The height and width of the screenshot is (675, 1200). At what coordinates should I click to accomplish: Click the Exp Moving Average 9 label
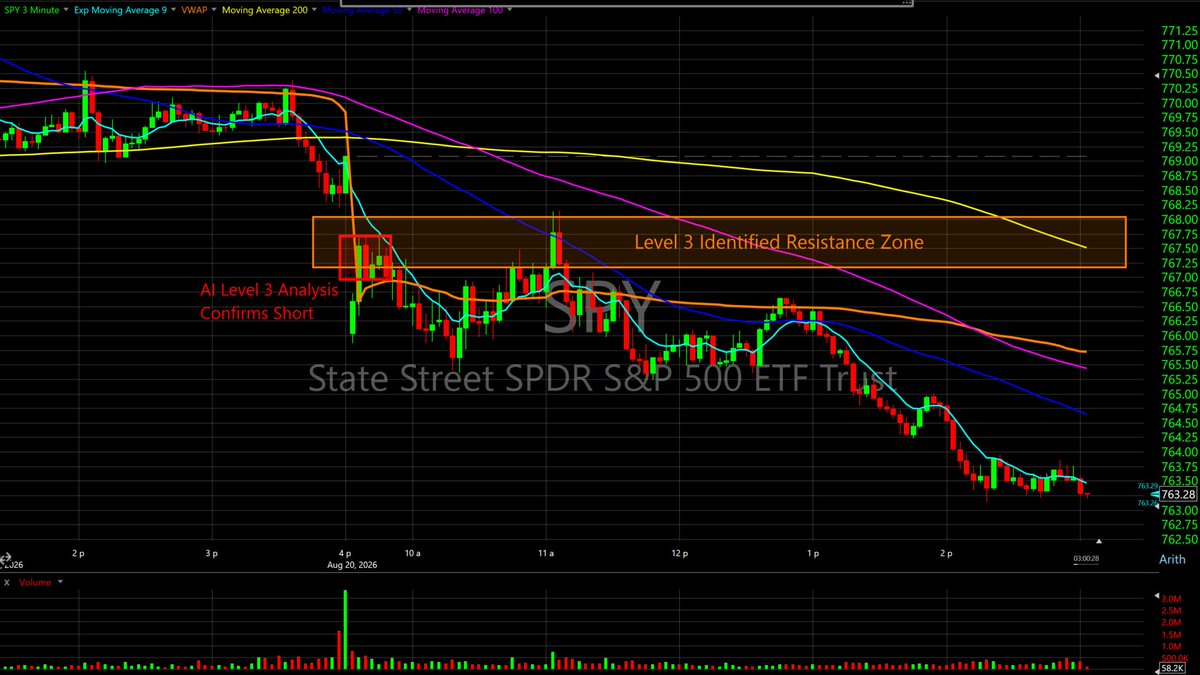(120, 10)
